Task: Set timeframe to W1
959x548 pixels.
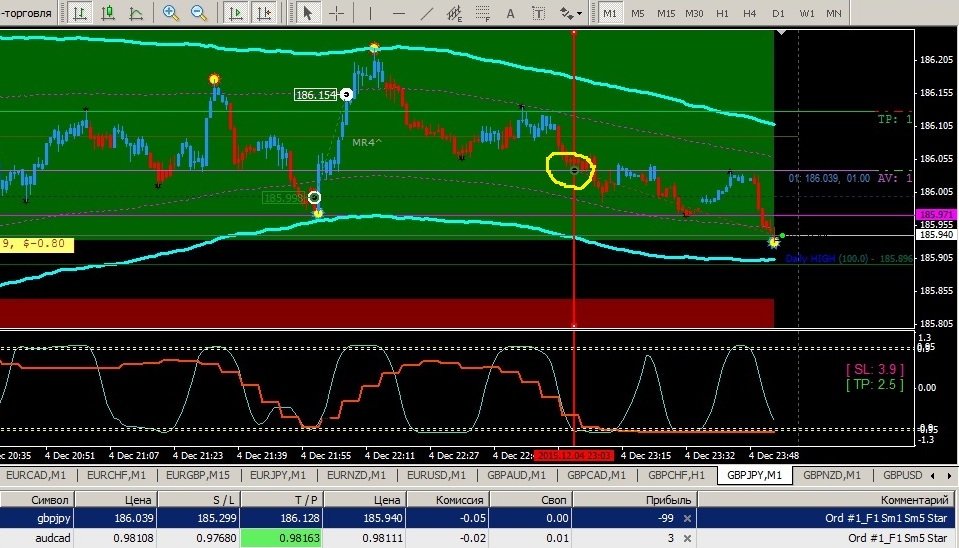Action: tap(807, 13)
